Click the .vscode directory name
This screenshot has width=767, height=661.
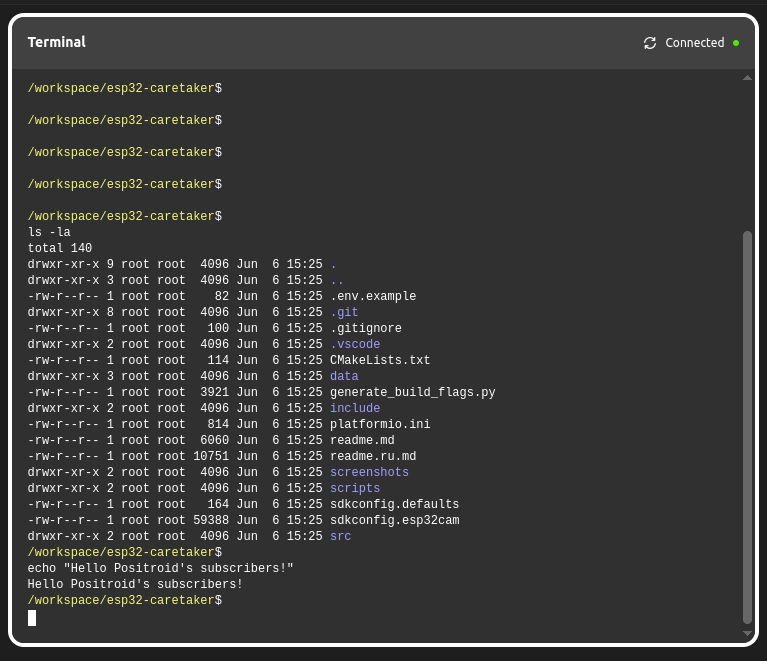(355, 344)
